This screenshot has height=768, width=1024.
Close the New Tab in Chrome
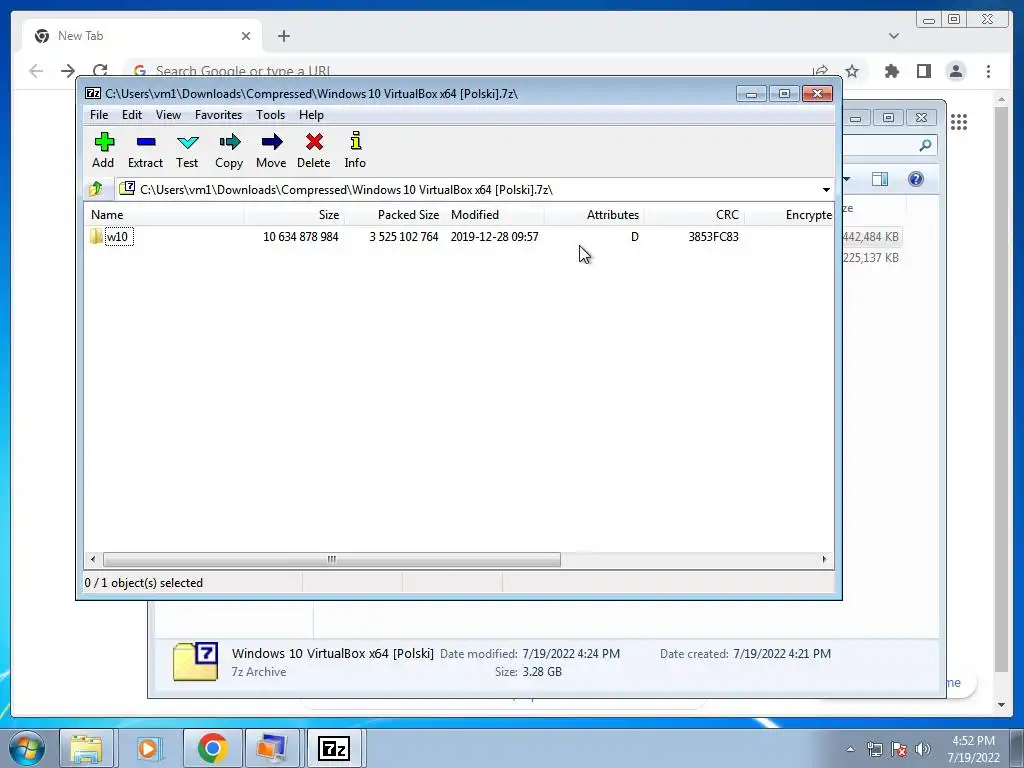pos(246,36)
